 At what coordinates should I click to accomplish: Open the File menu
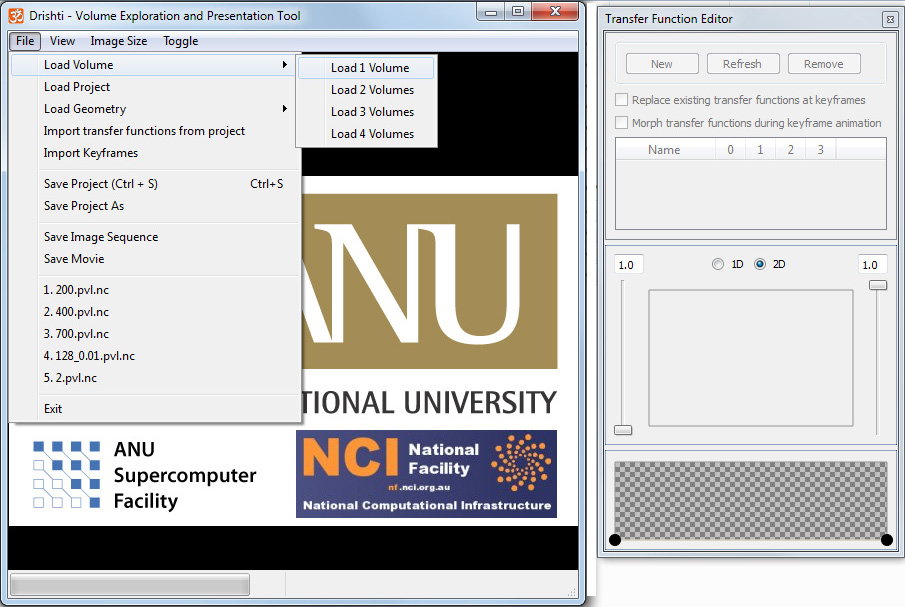25,41
